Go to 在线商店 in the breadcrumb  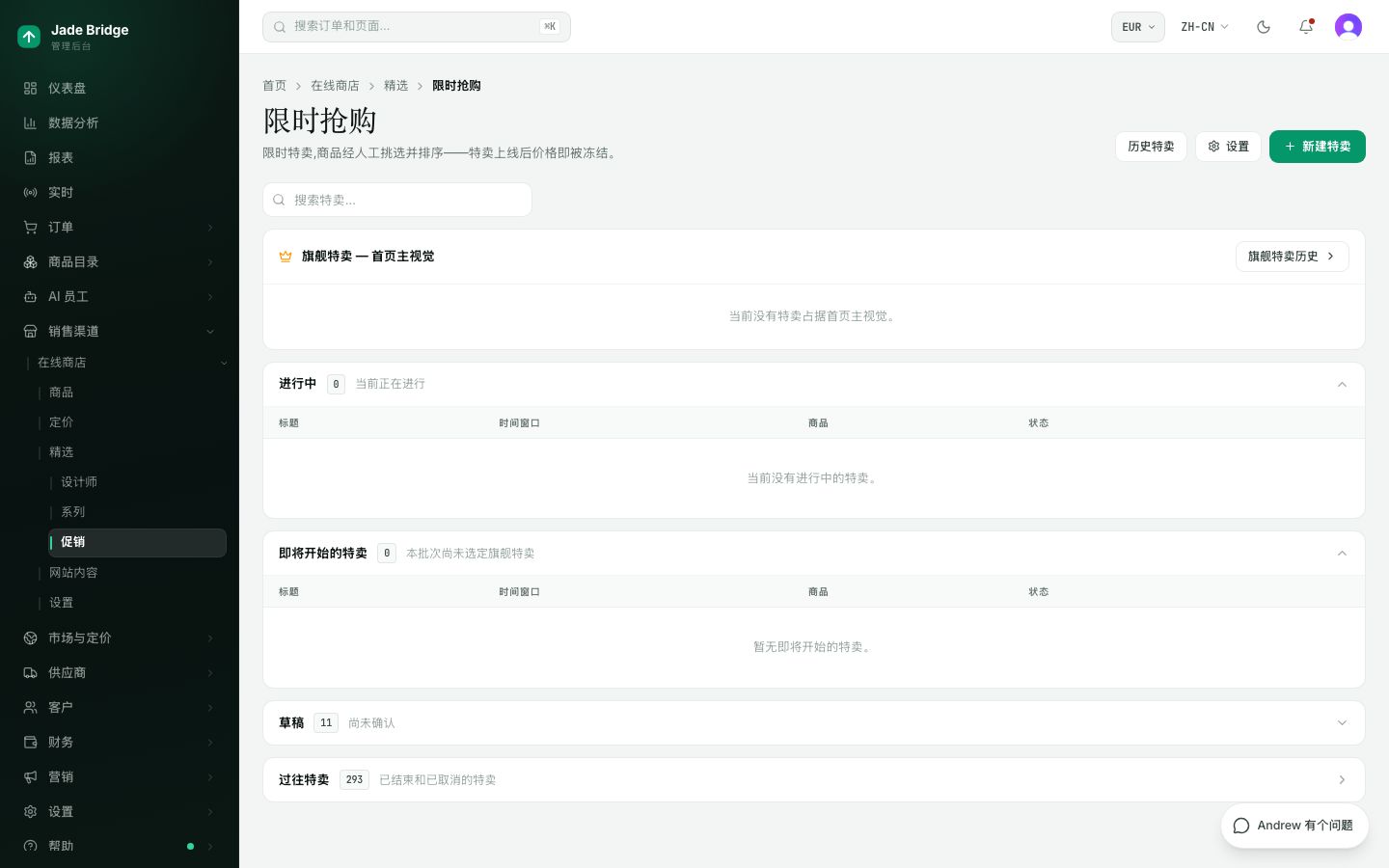335,86
